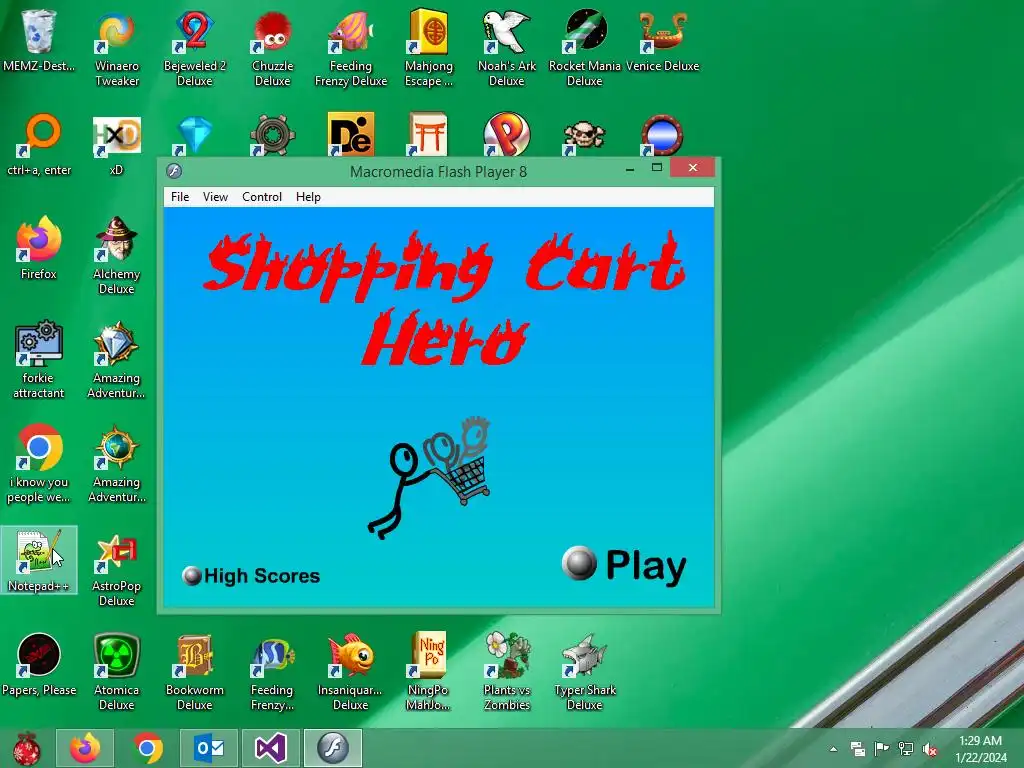Show hidden system tray icons arrow
The image size is (1024, 768).
[833, 749]
